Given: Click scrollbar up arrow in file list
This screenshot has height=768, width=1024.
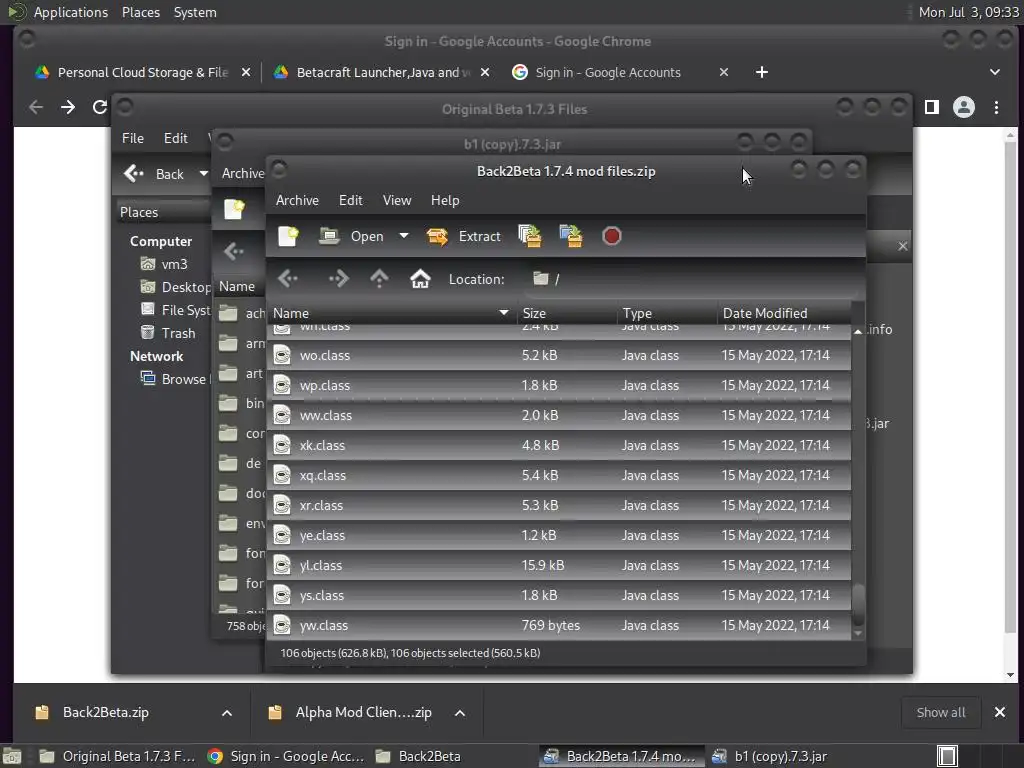Looking at the screenshot, I should point(857,332).
